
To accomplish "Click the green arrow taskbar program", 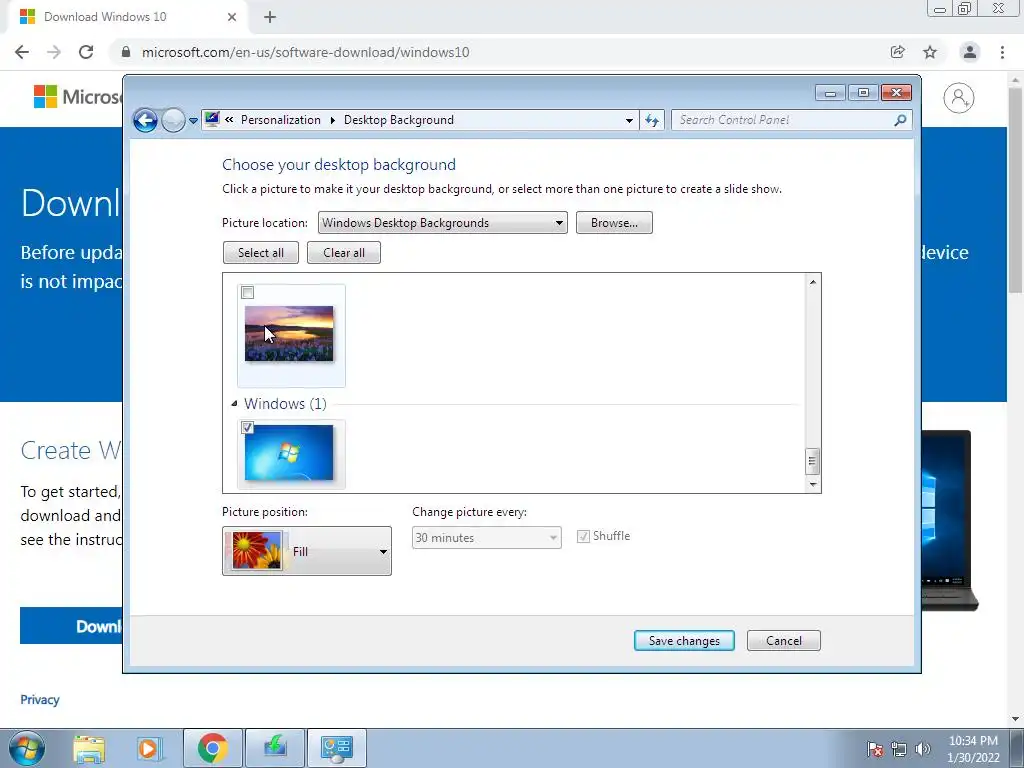I will (x=275, y=748).
